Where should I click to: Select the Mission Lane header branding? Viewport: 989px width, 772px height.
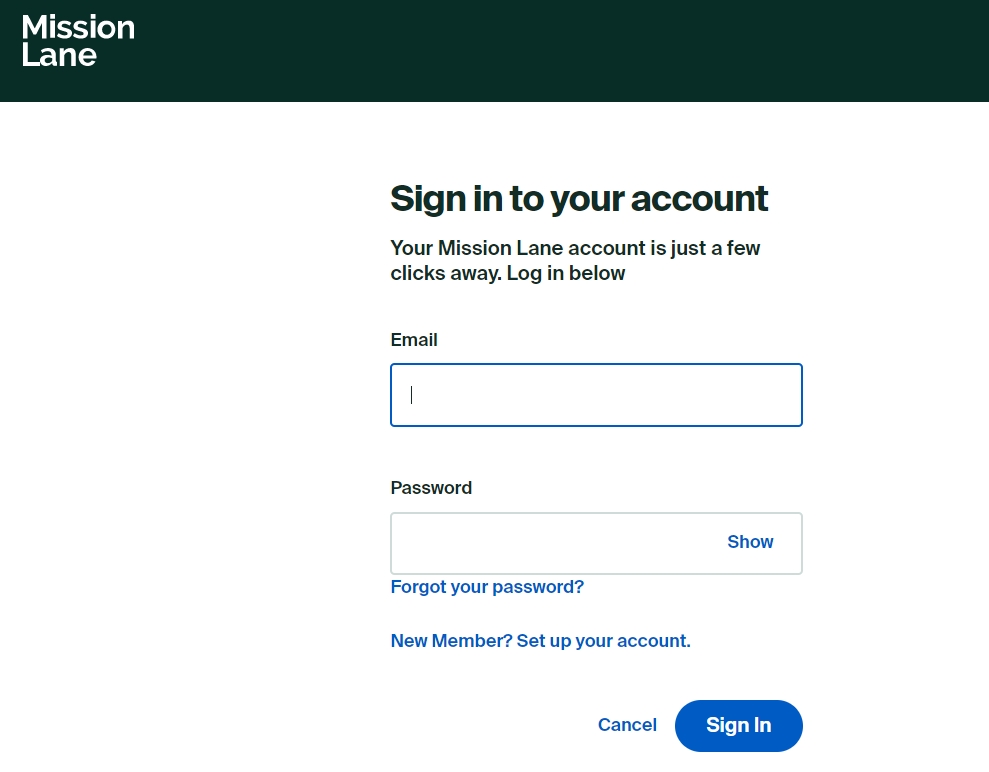pyautogui.click(x=78, y=42)
